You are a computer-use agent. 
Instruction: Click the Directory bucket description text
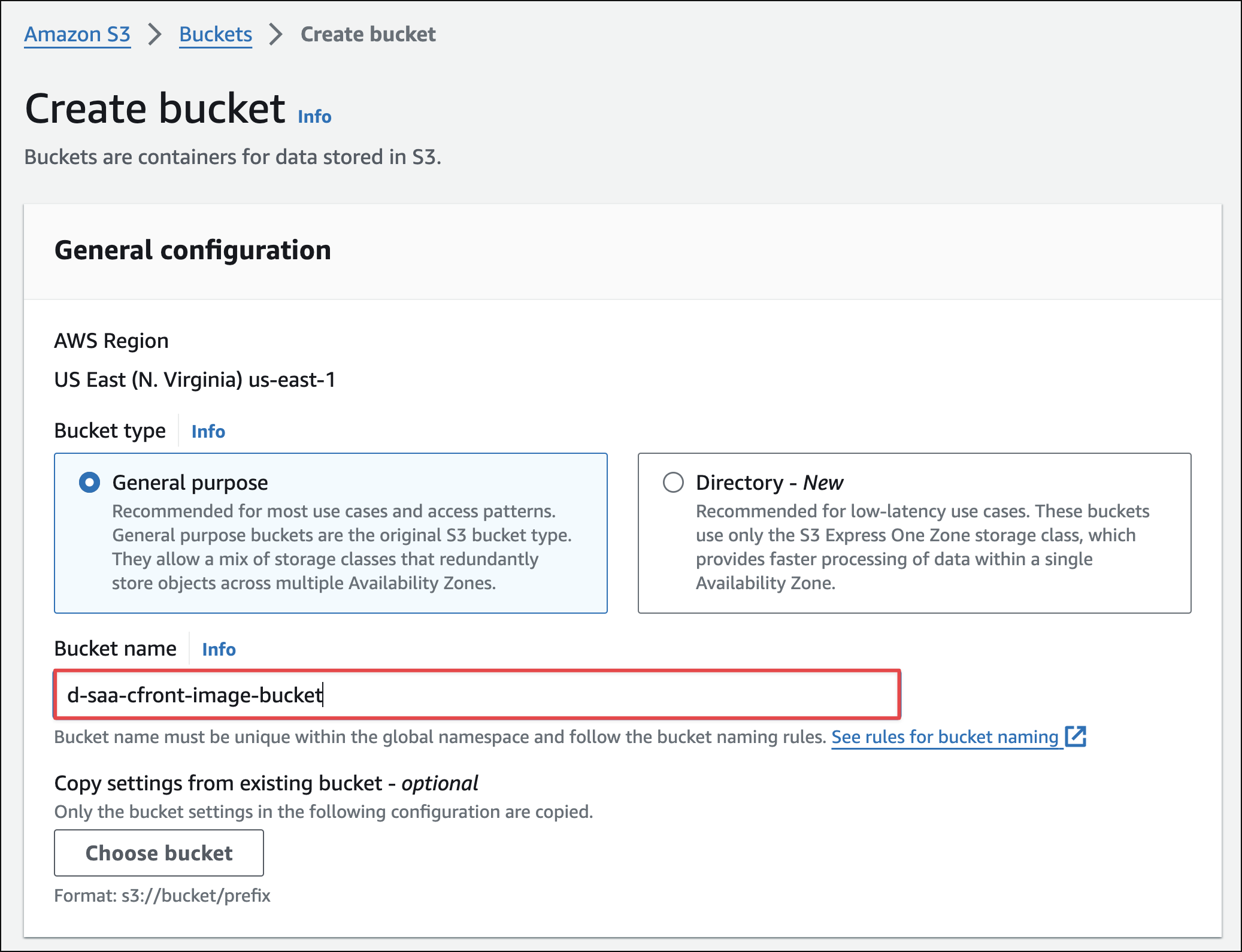click(922, 547)
